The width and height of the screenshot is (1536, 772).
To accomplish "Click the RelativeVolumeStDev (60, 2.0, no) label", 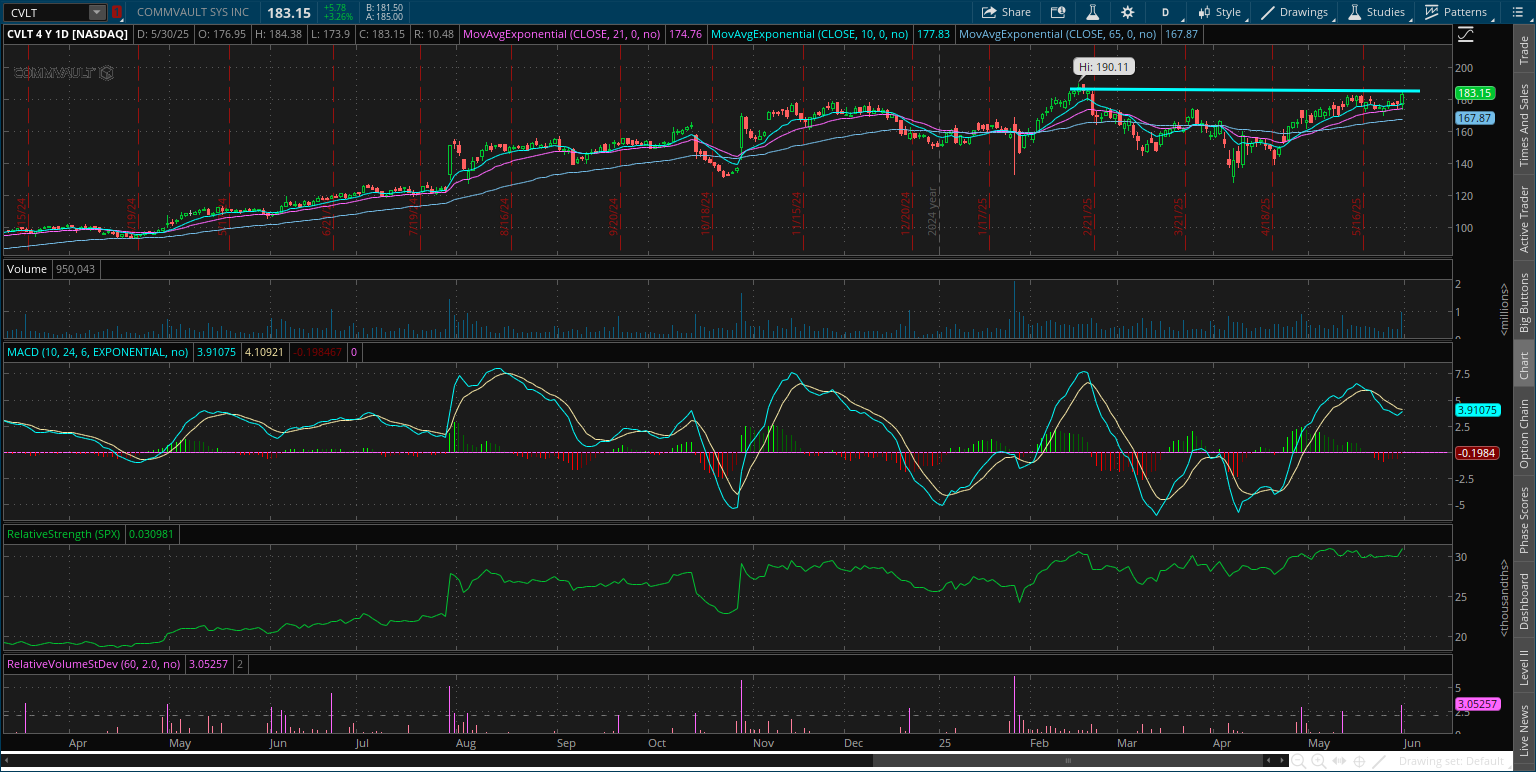I will coord(94,663).
